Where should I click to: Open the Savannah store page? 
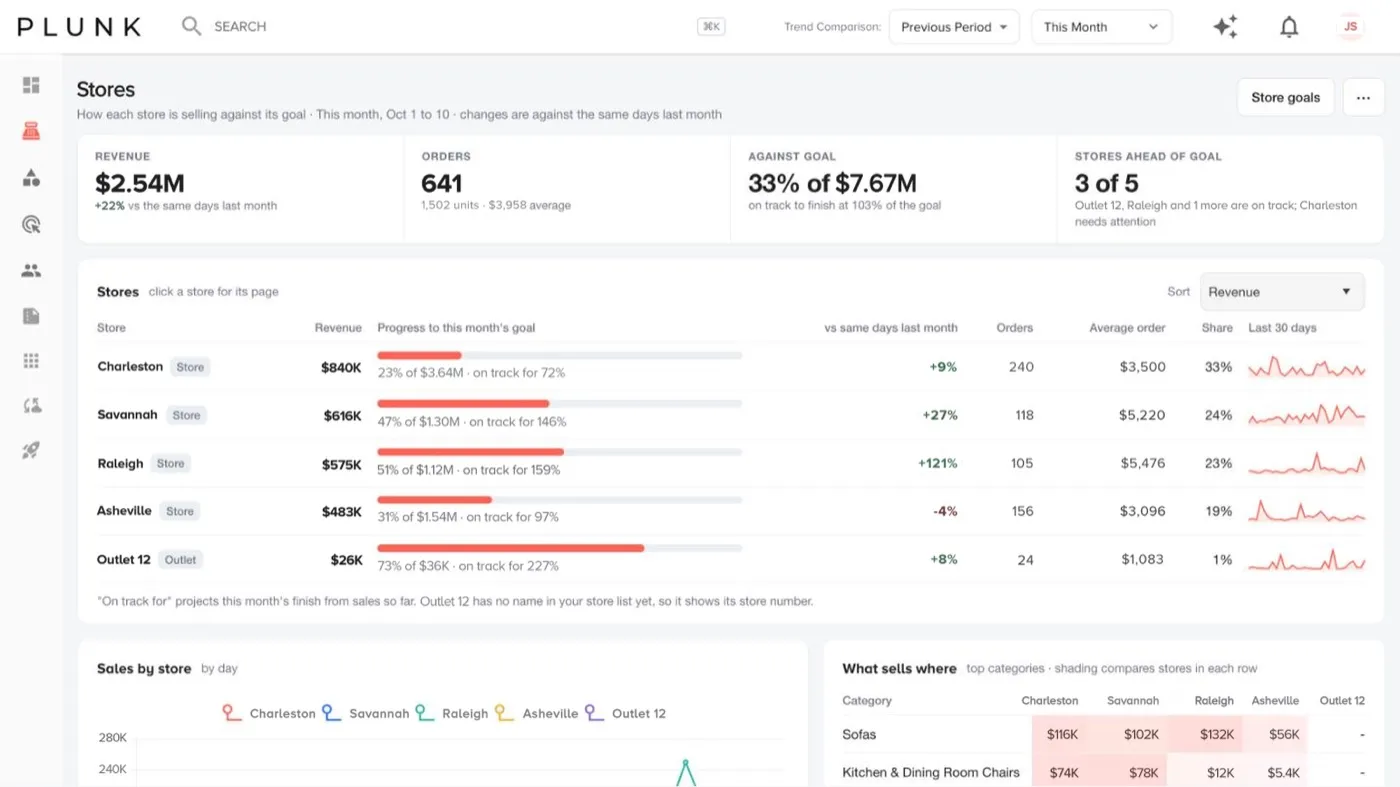pos(127,415)
